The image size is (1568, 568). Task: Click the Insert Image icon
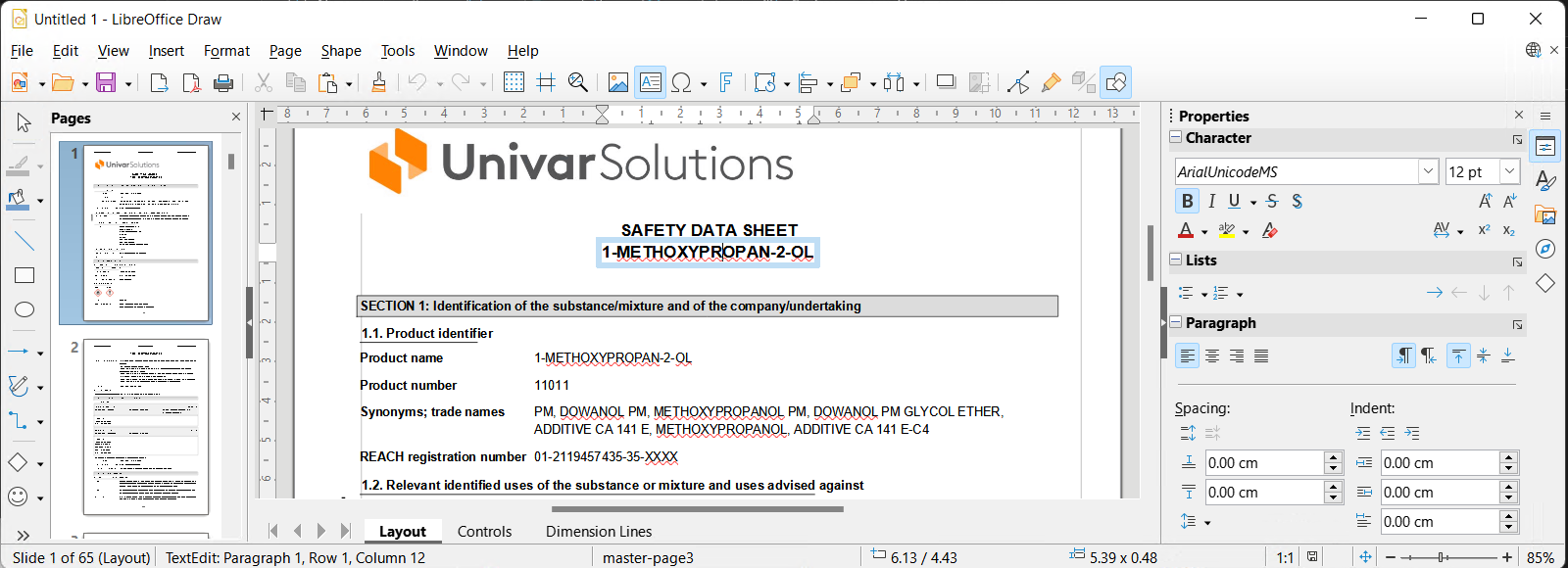(617, 83)
